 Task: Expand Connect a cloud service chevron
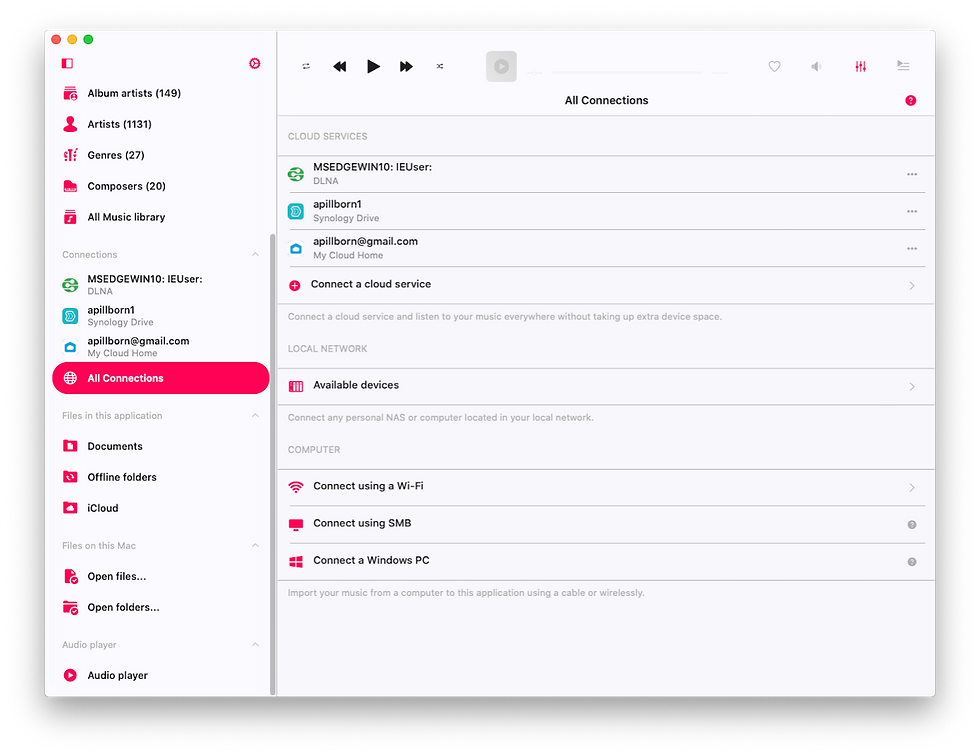tap(912, 286)
